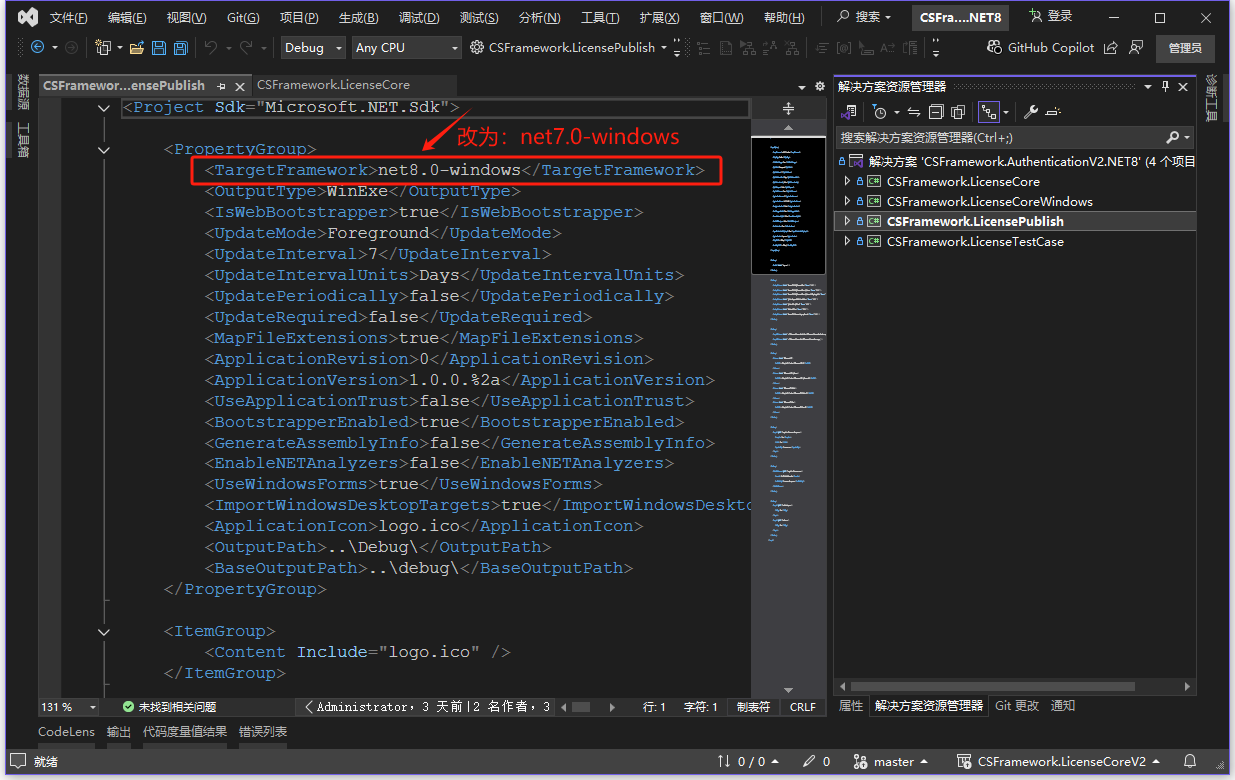Click the Open File folder icon
This screenshot has height=780, width=1235.
pos(135,47)
